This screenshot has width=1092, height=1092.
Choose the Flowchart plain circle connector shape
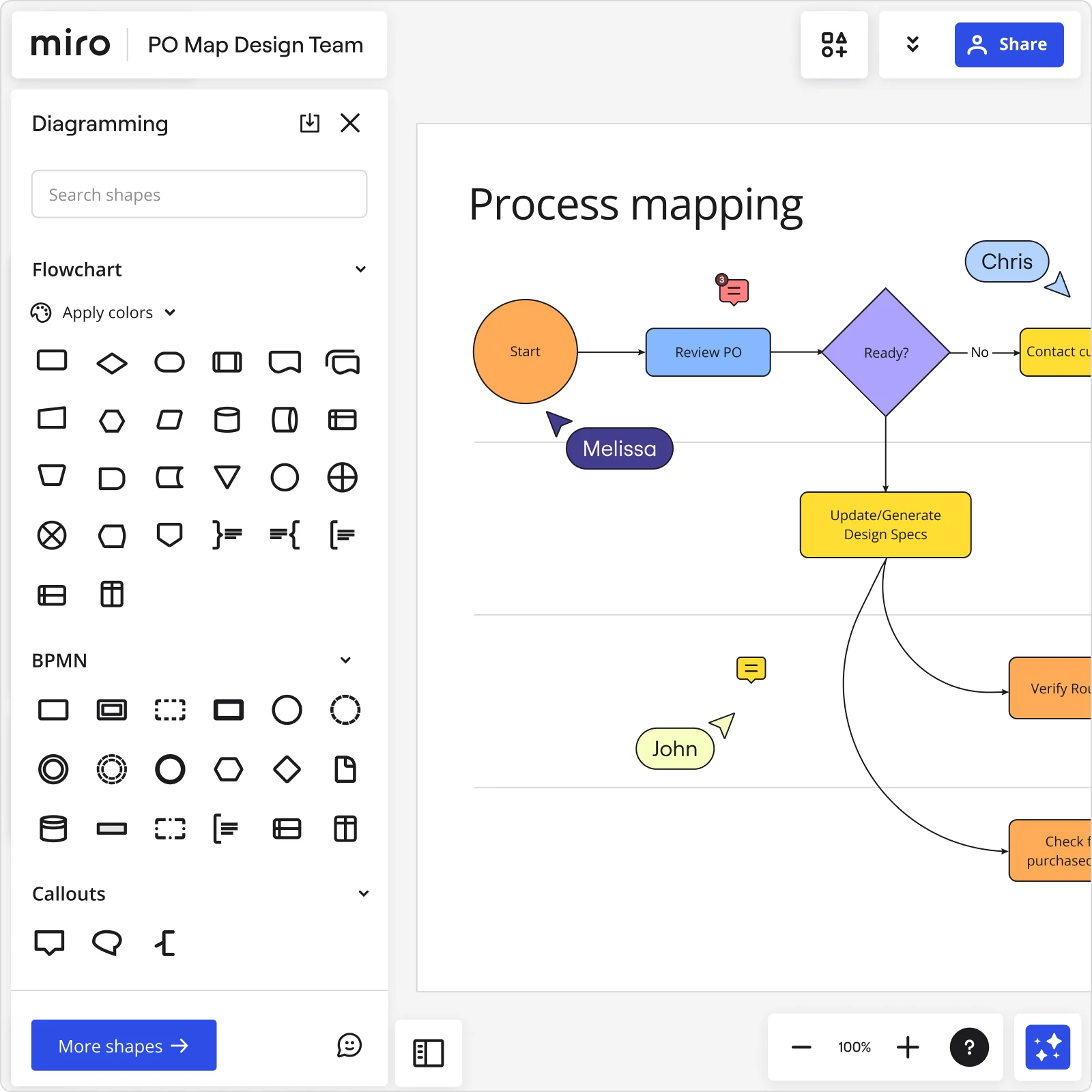(x=285, y=477)
